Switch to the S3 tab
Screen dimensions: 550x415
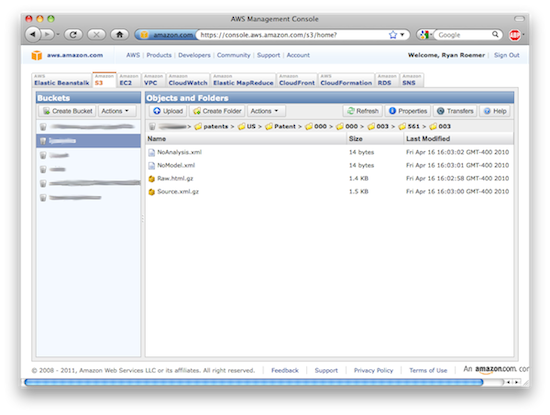pos(104,80)
